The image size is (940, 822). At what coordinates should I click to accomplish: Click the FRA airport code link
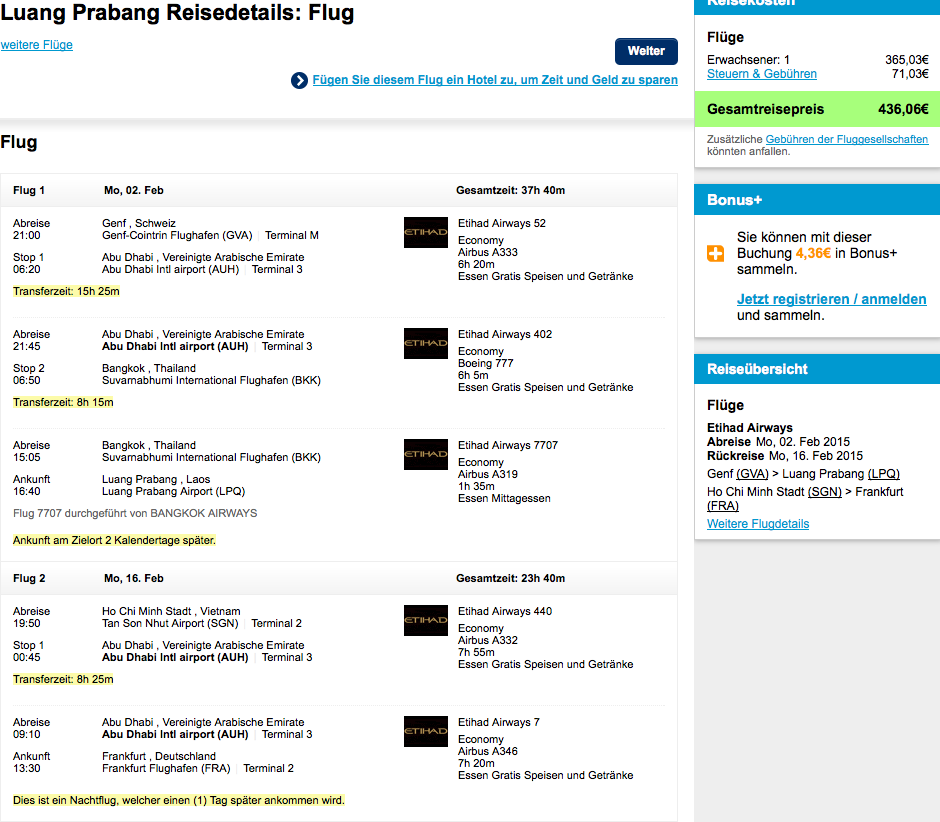pos(723,506)
